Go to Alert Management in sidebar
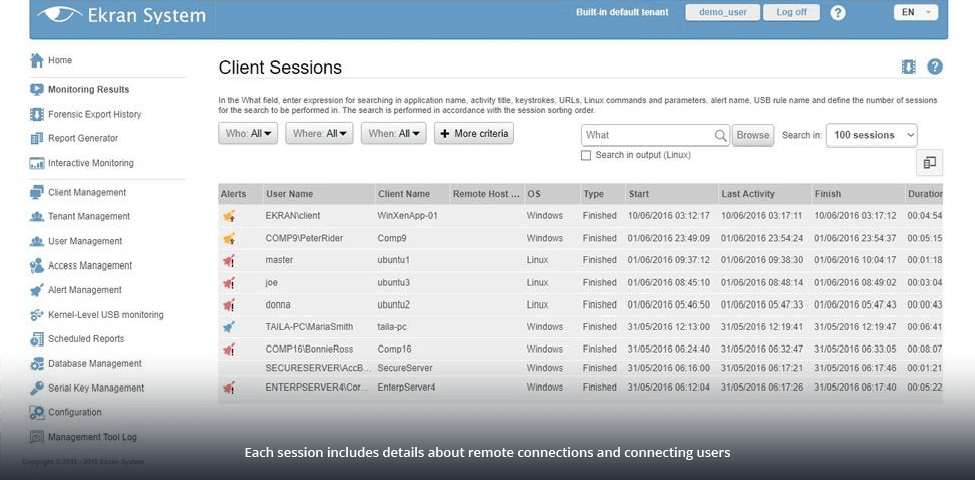 84,290
